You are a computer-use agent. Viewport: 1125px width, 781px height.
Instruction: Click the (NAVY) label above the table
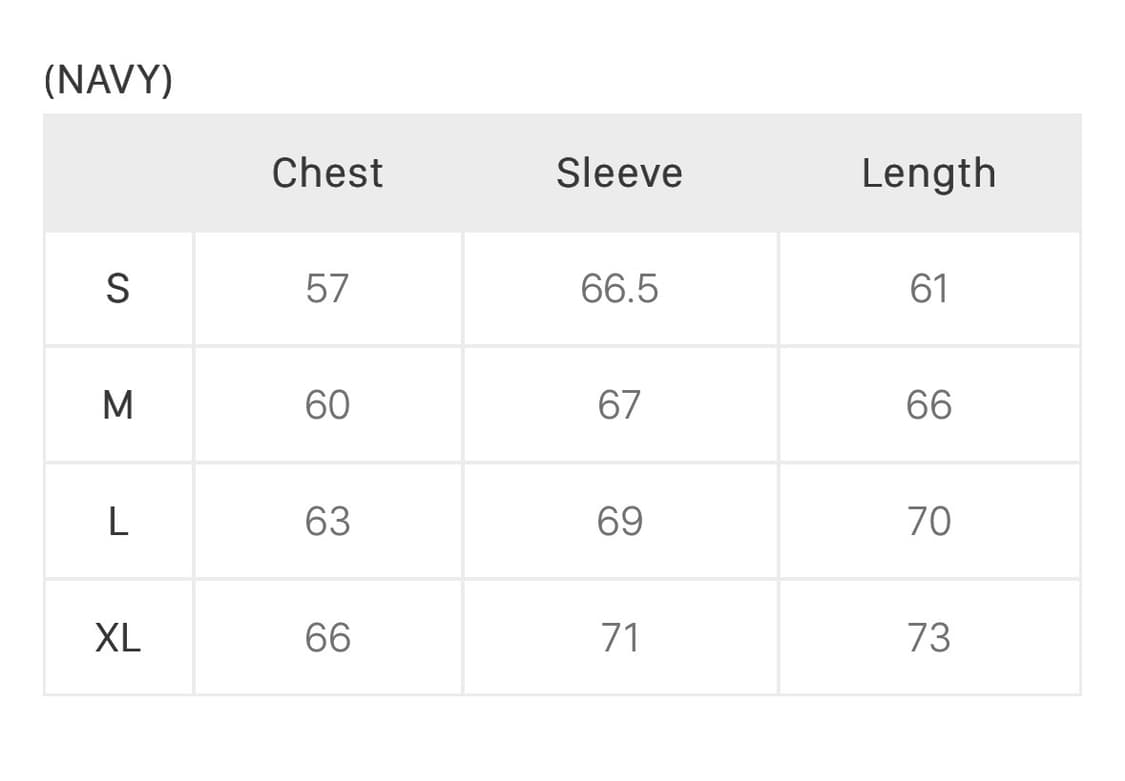(x=108, y=80)
